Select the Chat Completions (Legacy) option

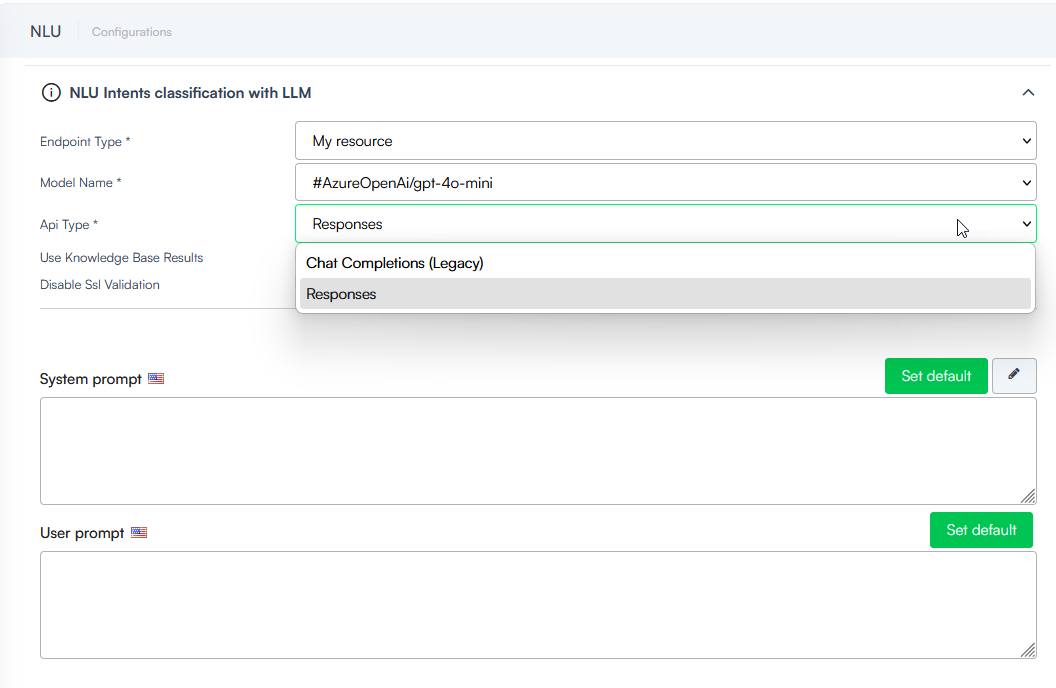(x=395, y=263)
